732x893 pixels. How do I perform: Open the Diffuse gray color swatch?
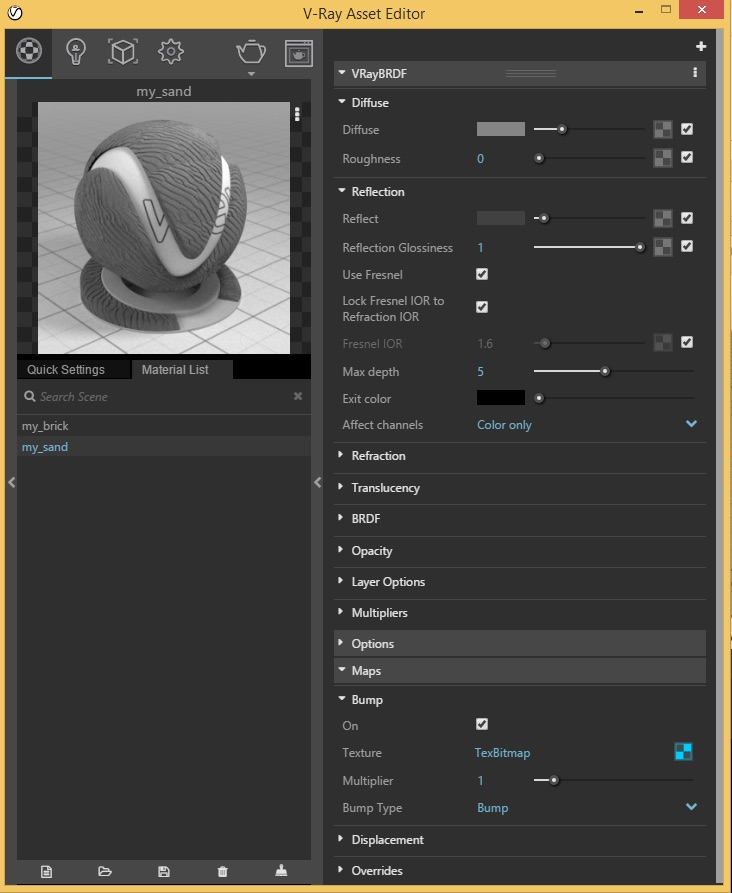pos(501,129)
